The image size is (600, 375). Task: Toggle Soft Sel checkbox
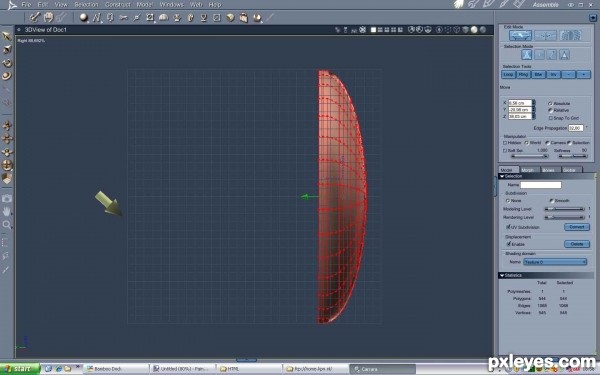click(x=505, y=150)
